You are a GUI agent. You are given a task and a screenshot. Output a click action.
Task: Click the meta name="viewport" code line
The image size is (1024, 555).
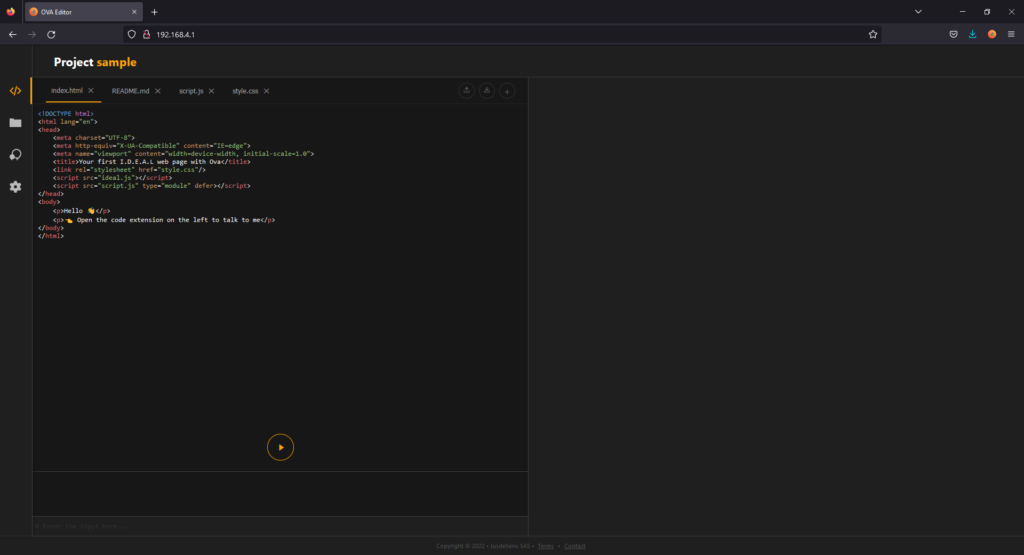tap(184, 154)
